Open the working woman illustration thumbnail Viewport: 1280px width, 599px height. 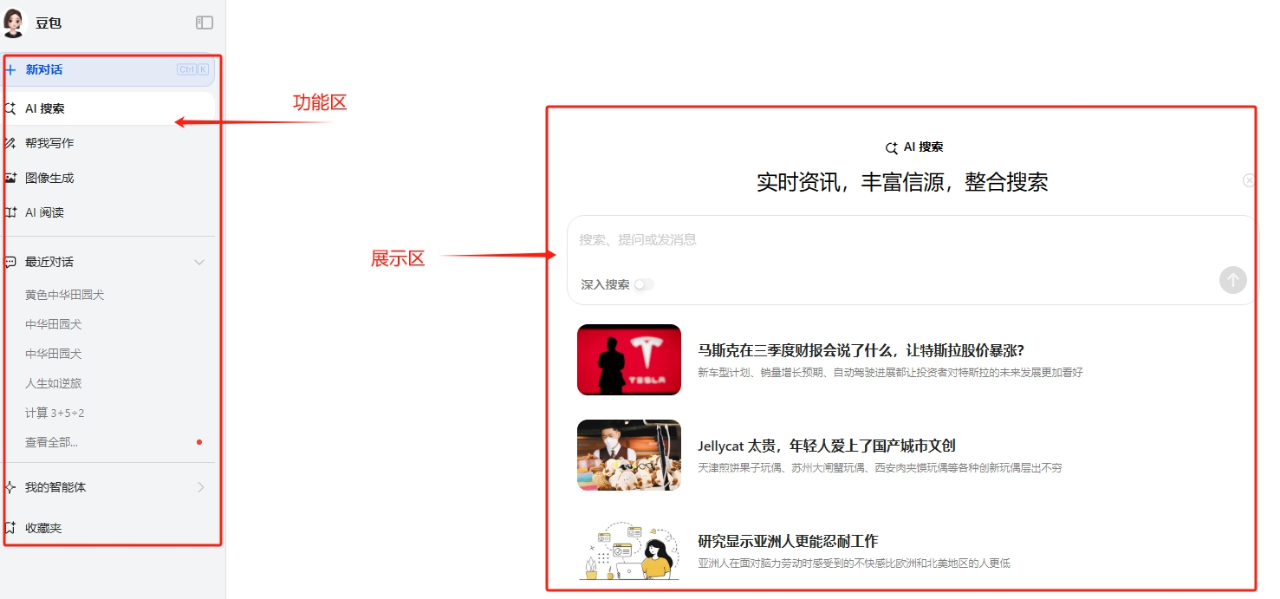pos(629,550)
